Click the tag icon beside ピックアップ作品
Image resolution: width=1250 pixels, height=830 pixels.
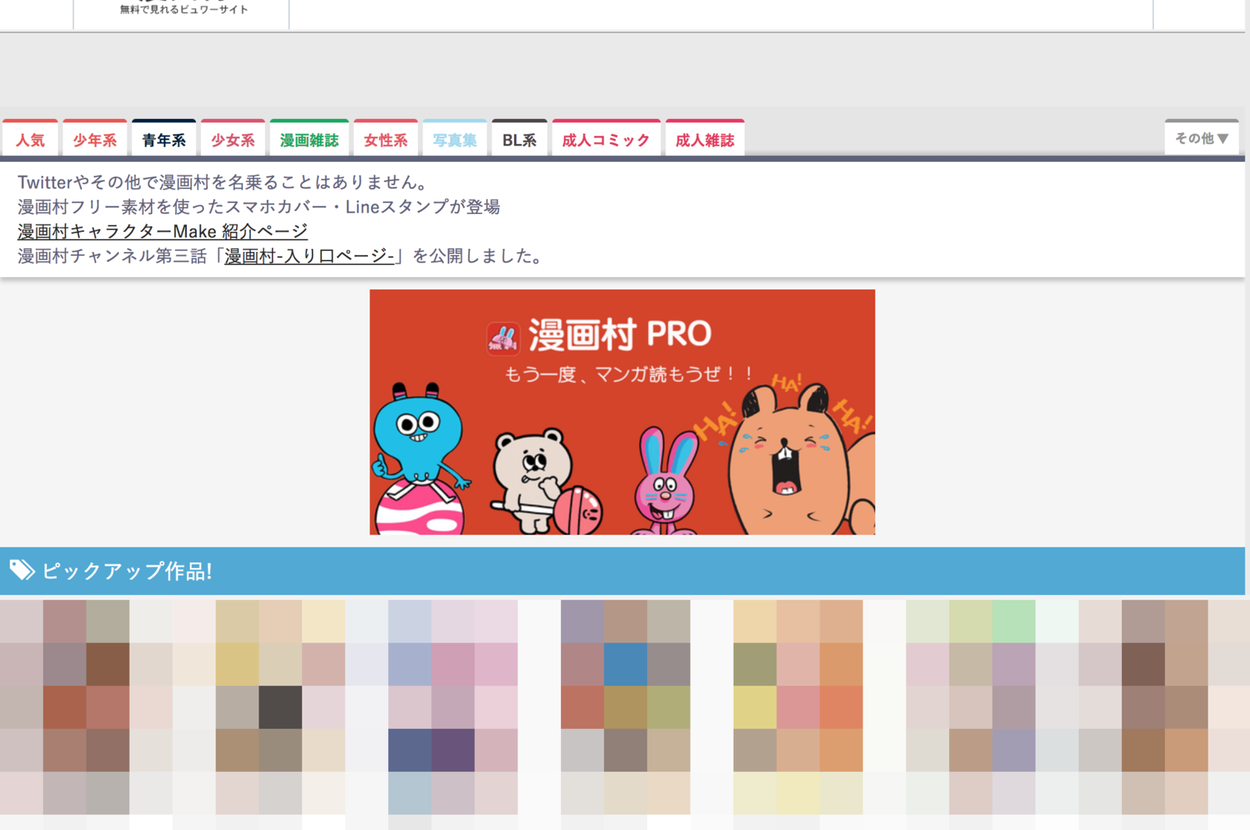pyautogui.click(x=21, y=571)
